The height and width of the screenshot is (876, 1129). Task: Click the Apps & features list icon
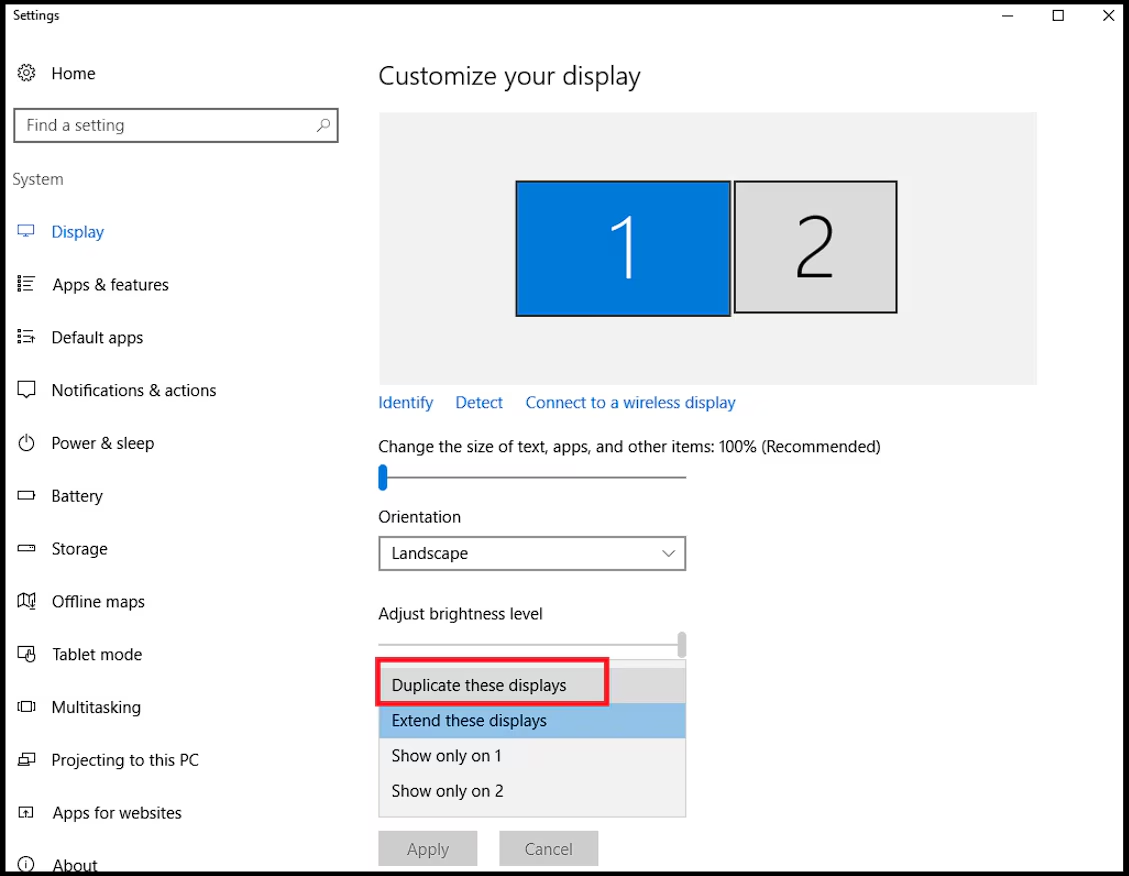[x=27, y=284]
